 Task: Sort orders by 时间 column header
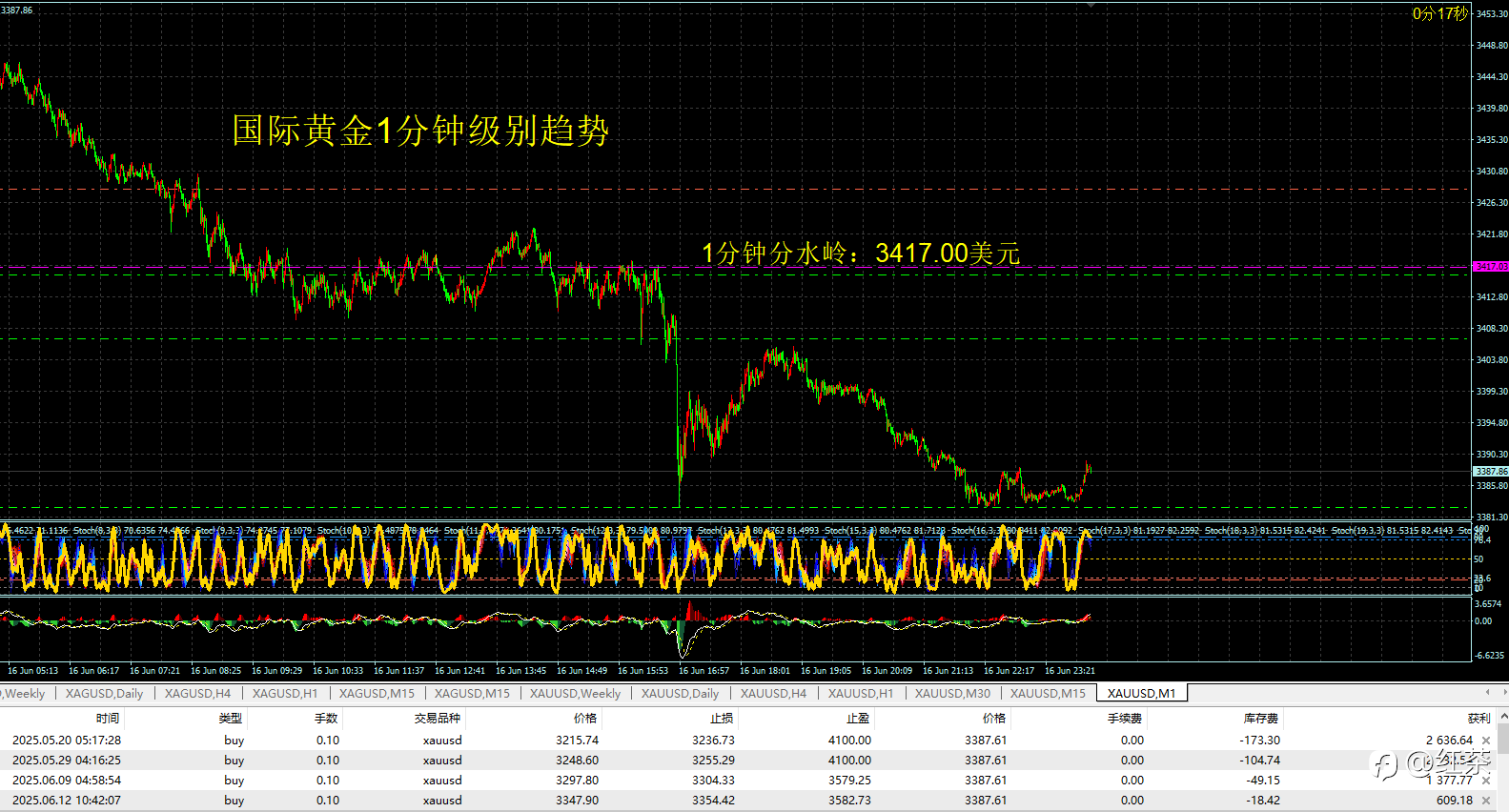pyautogui.click(x=108, y=718)
